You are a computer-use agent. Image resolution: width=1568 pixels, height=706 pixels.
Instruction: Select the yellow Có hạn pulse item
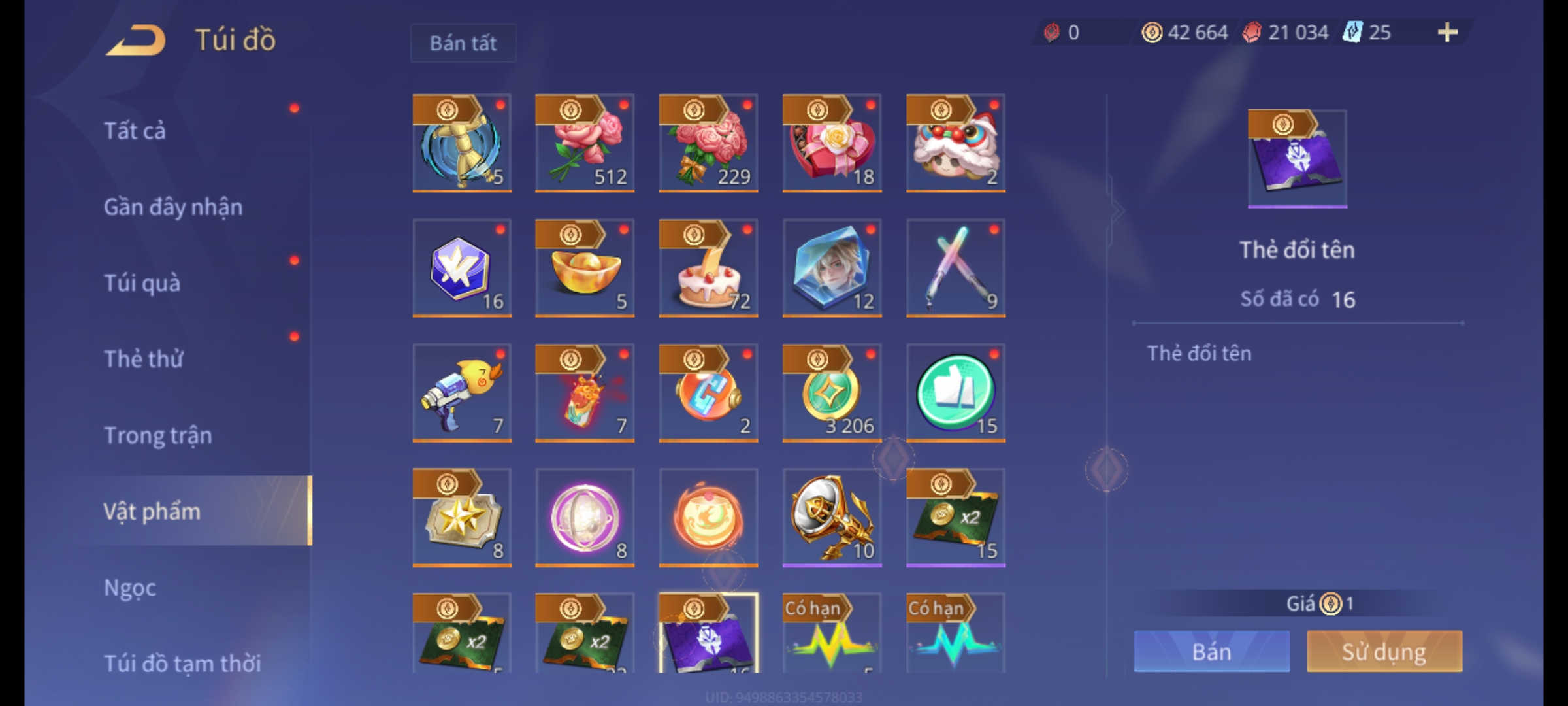832,633
